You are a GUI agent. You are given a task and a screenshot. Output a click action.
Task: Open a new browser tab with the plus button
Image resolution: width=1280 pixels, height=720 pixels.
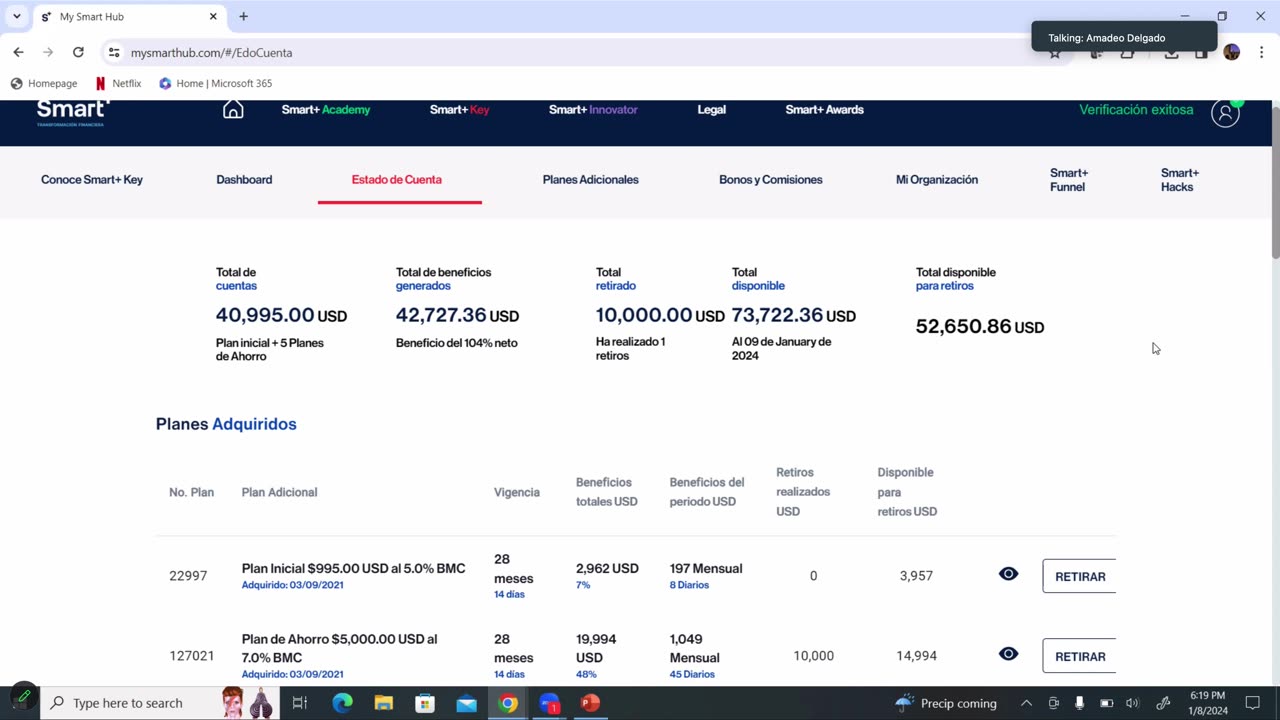click(x=243, y=16)
